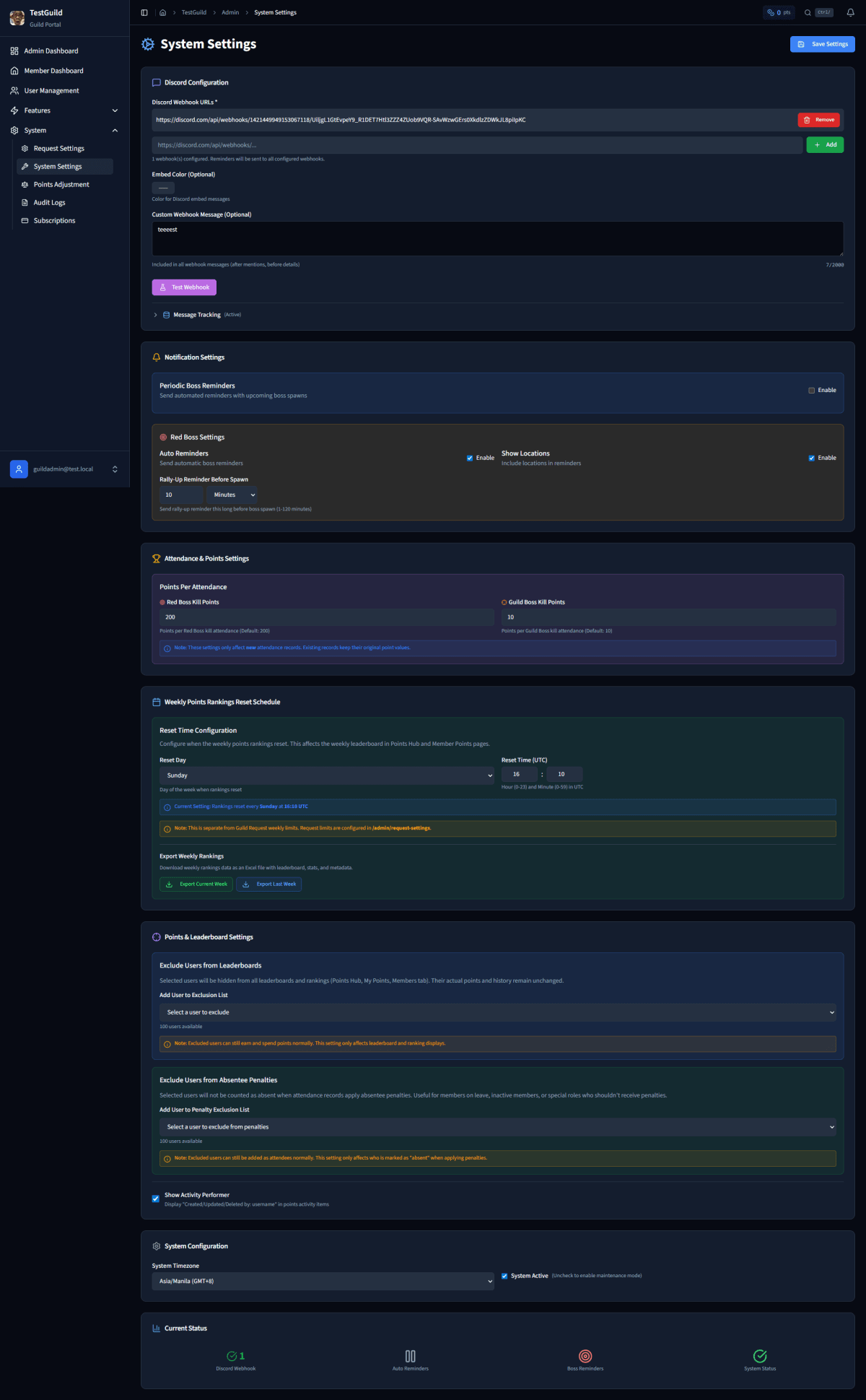The width and height of the screenshot is (866, 1400).
Task: Click the Audit Logs document icon
Action: click(x=25, y=203)
